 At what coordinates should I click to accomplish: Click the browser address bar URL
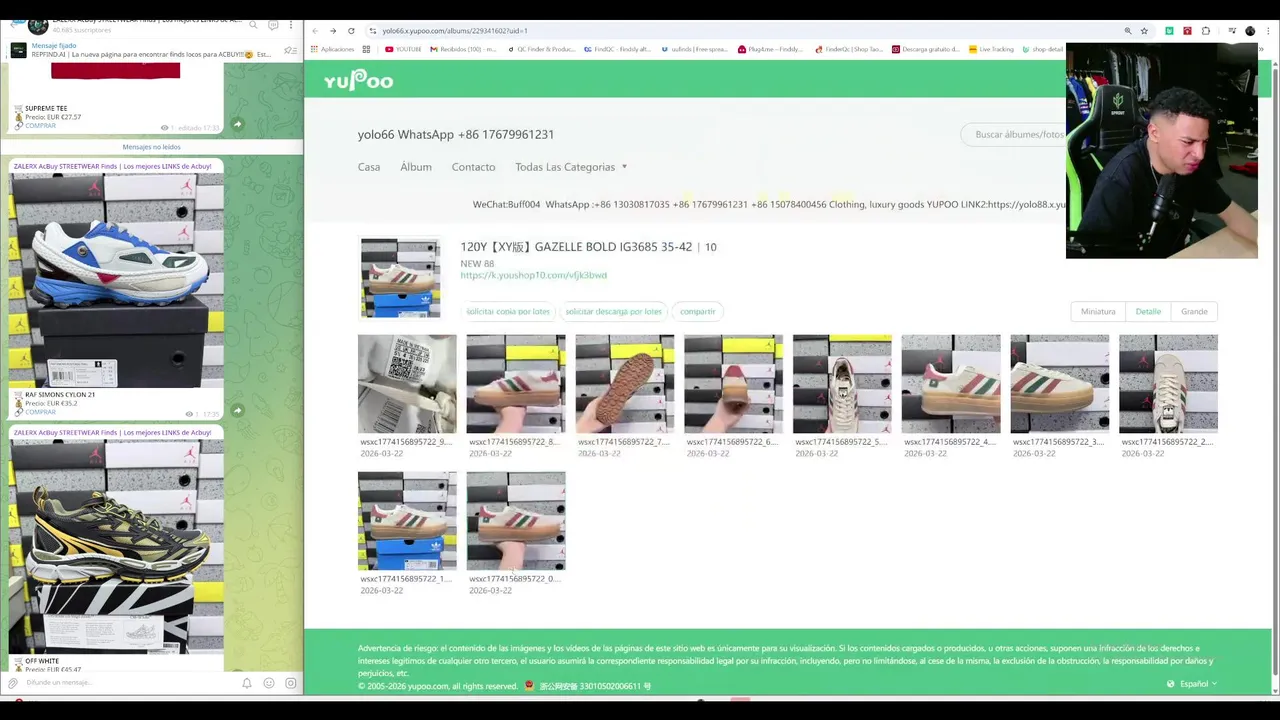coord(455,31)
